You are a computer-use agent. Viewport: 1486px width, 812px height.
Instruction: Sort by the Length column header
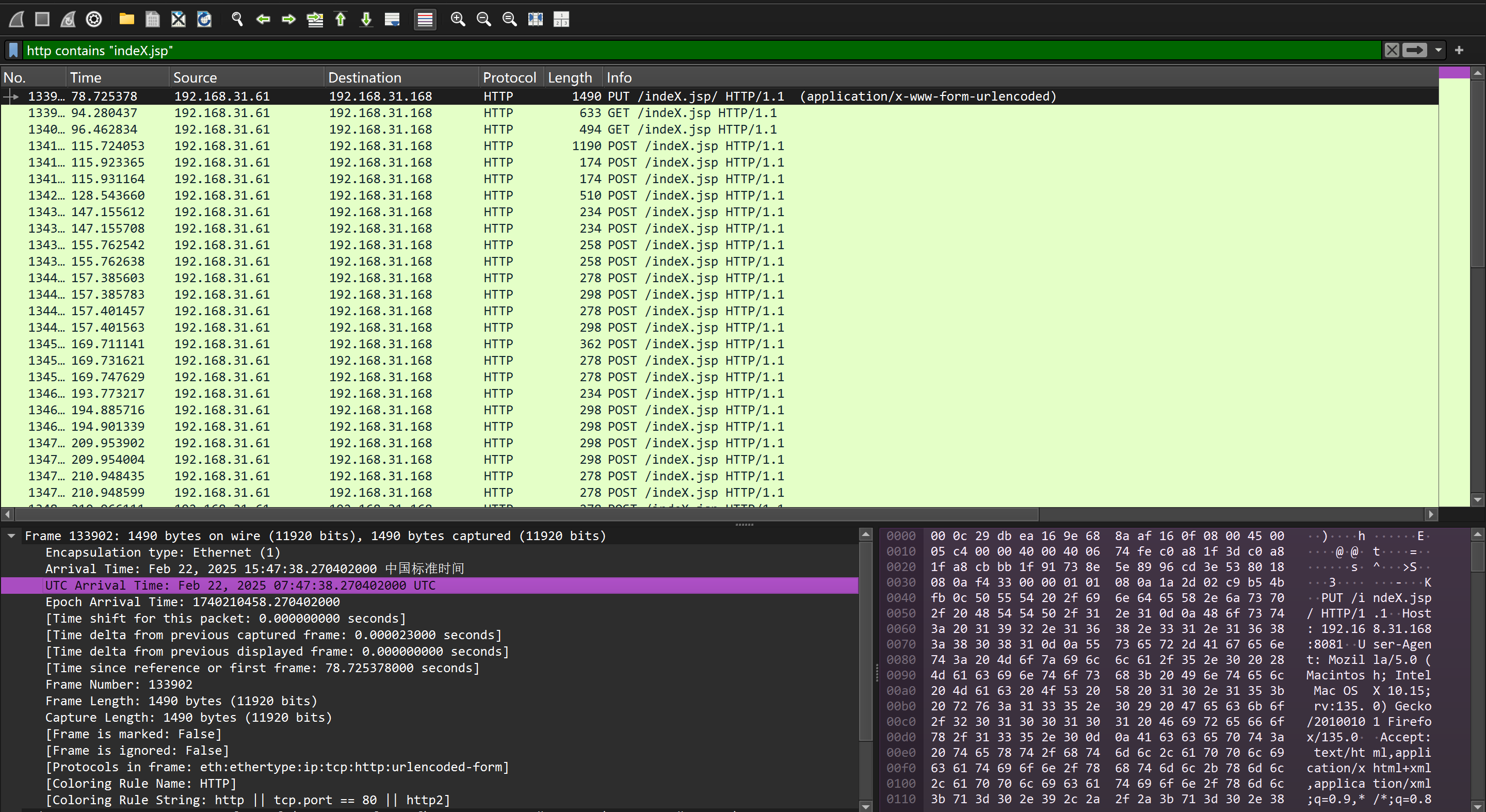(569, 77)
